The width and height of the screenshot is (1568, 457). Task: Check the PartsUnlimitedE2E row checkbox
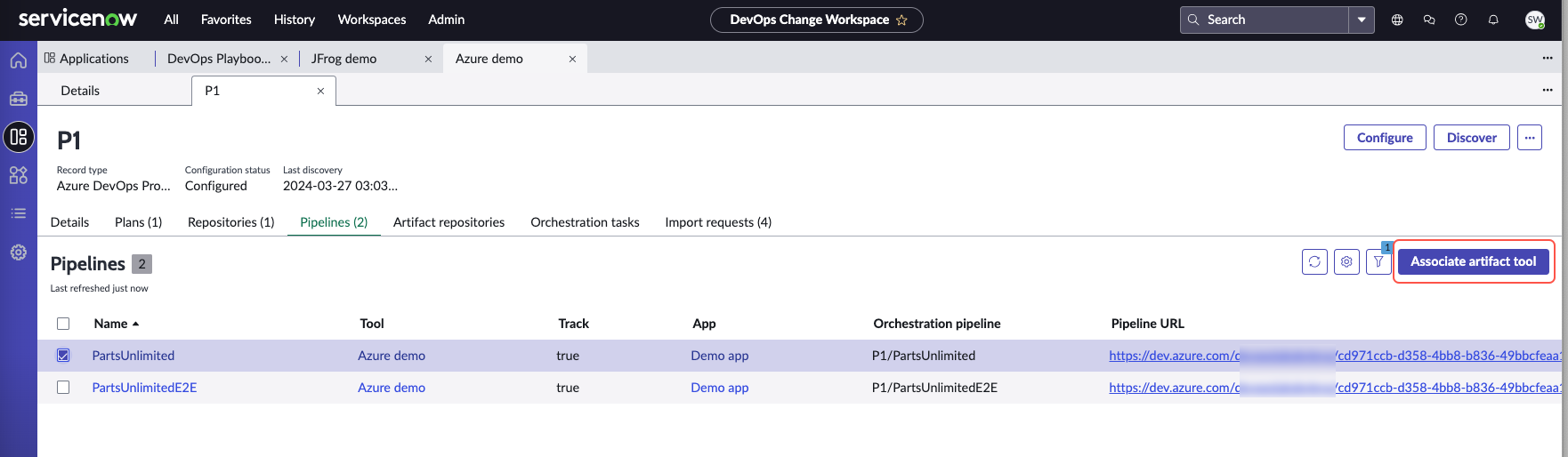coord(63,388)
